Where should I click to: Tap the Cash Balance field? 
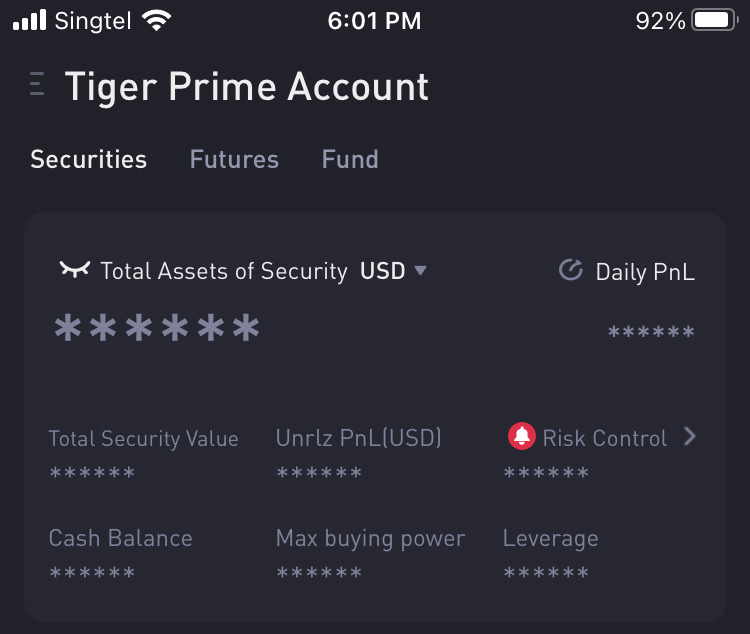point(121,552)
